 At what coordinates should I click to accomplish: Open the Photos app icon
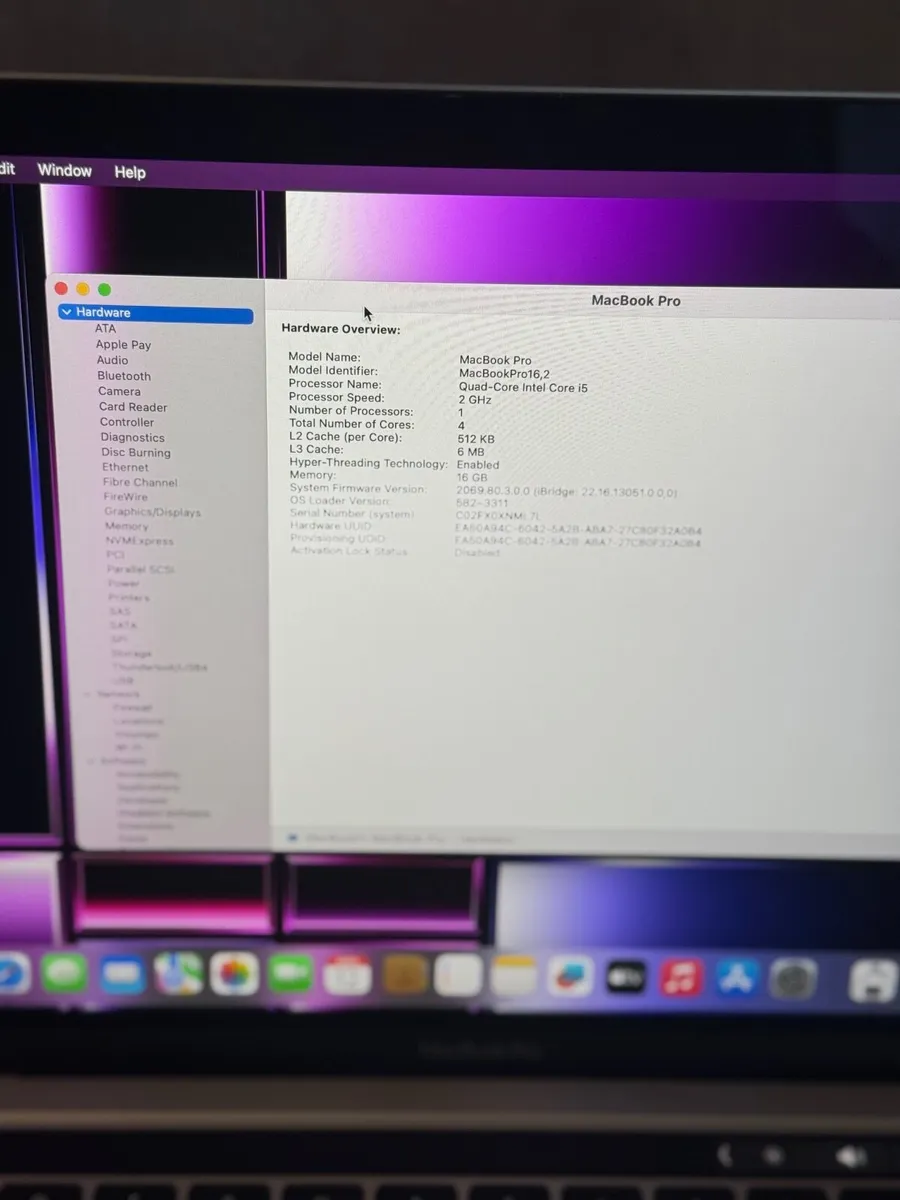234,974
